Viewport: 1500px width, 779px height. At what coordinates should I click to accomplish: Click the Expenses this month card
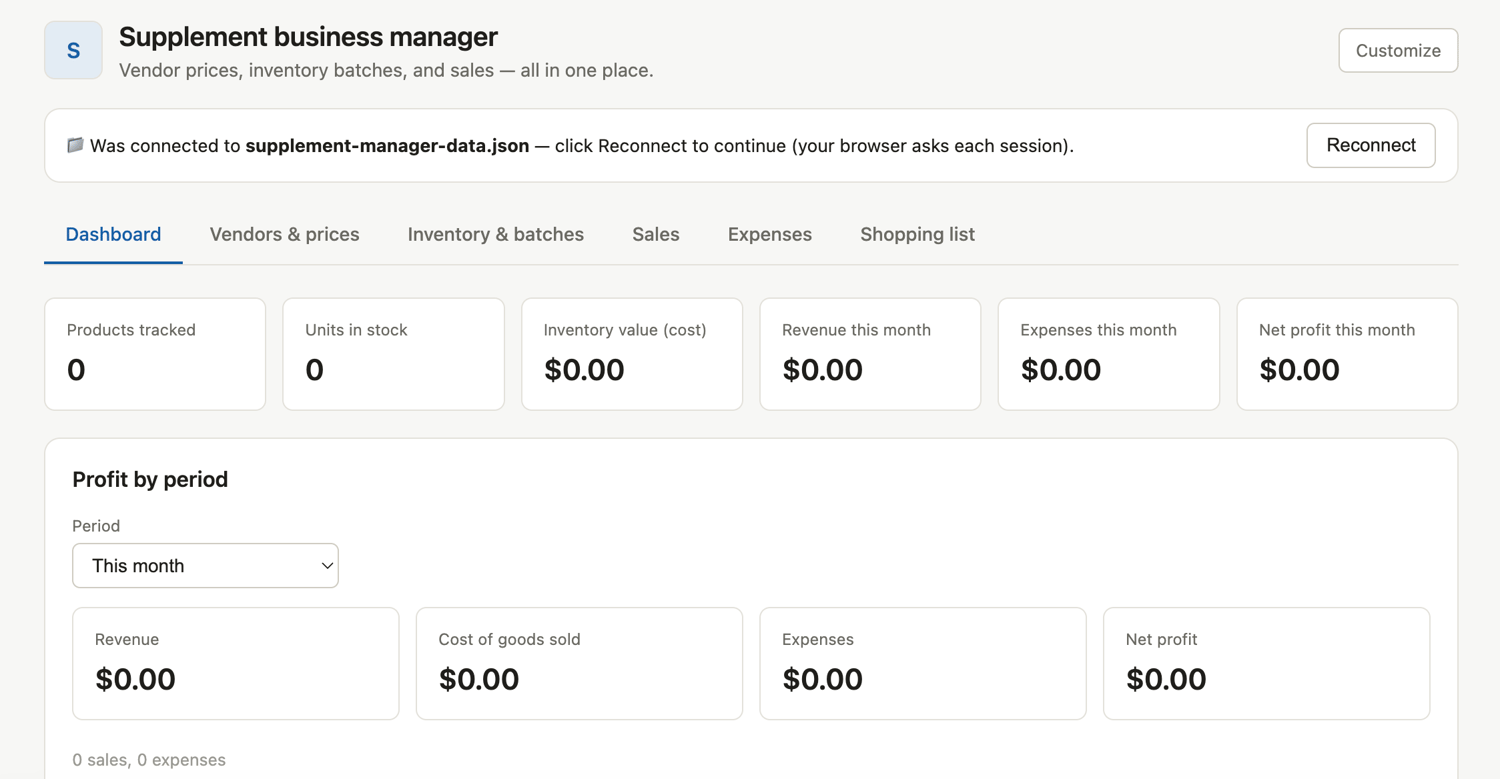coord(1109,354)
